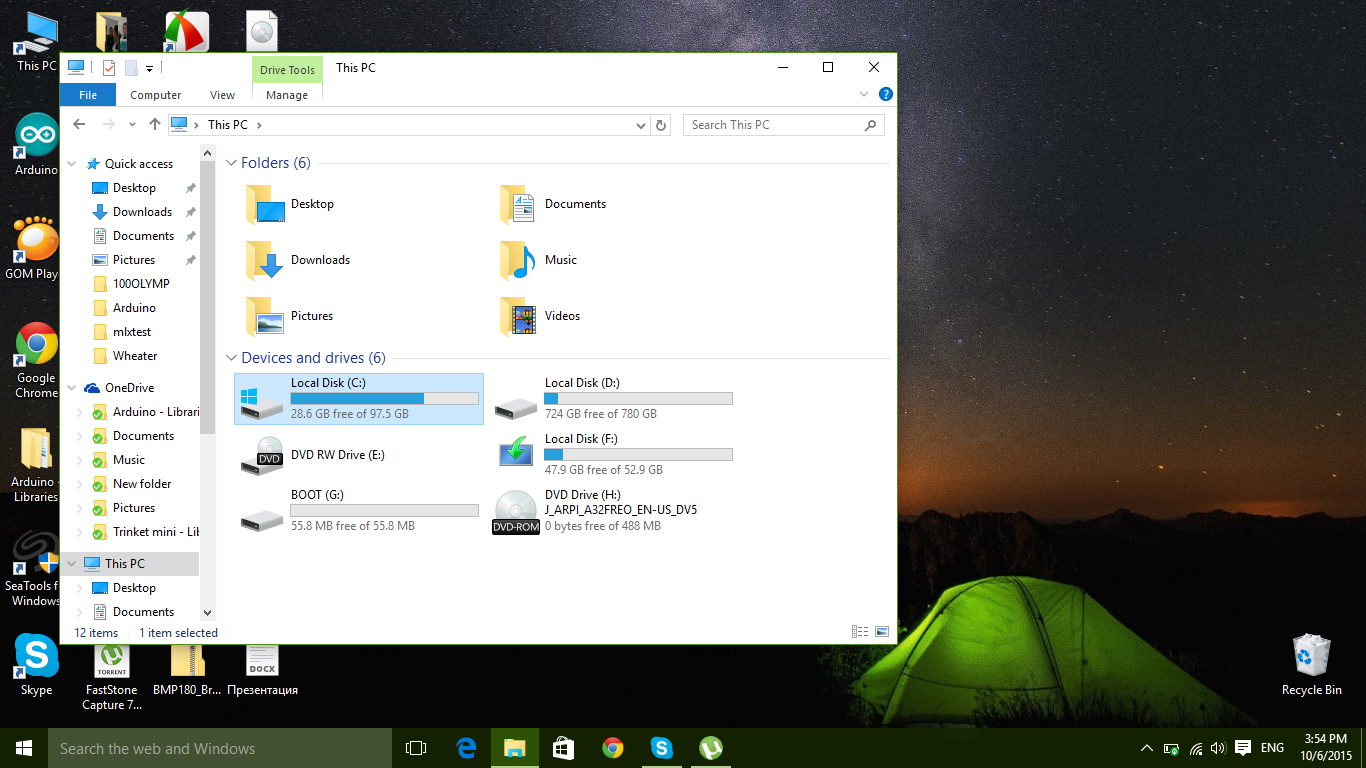The width and height of the screenshot is (1366, 768).
Task: Open the Manage ribbon tab
Action: 287,95
